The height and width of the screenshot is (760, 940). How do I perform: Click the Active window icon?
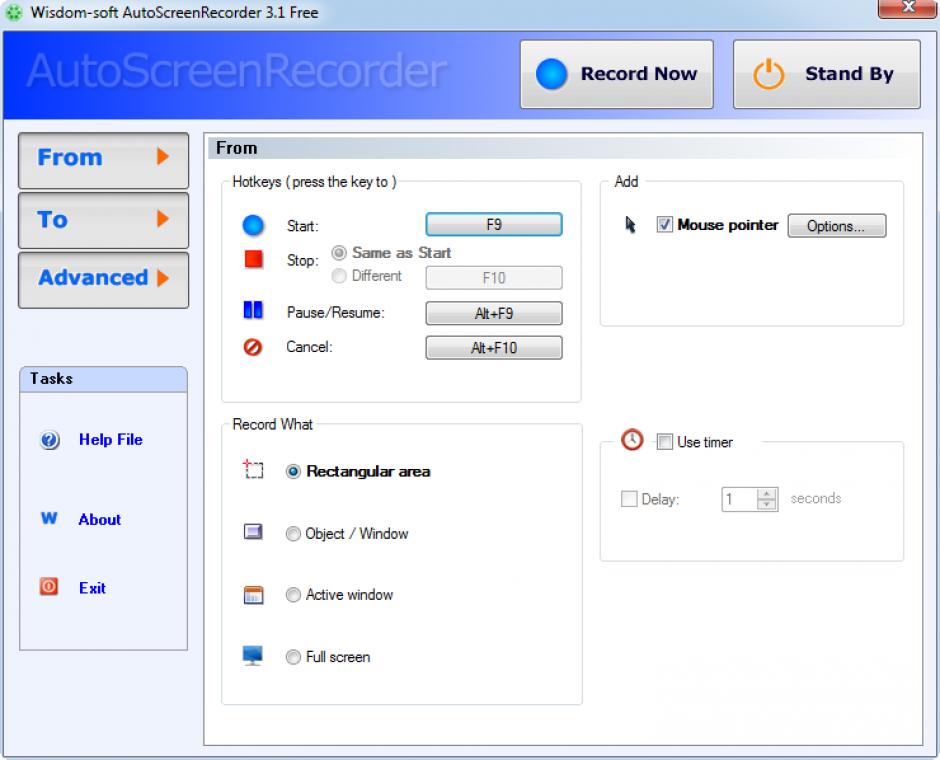coord(253,595)
